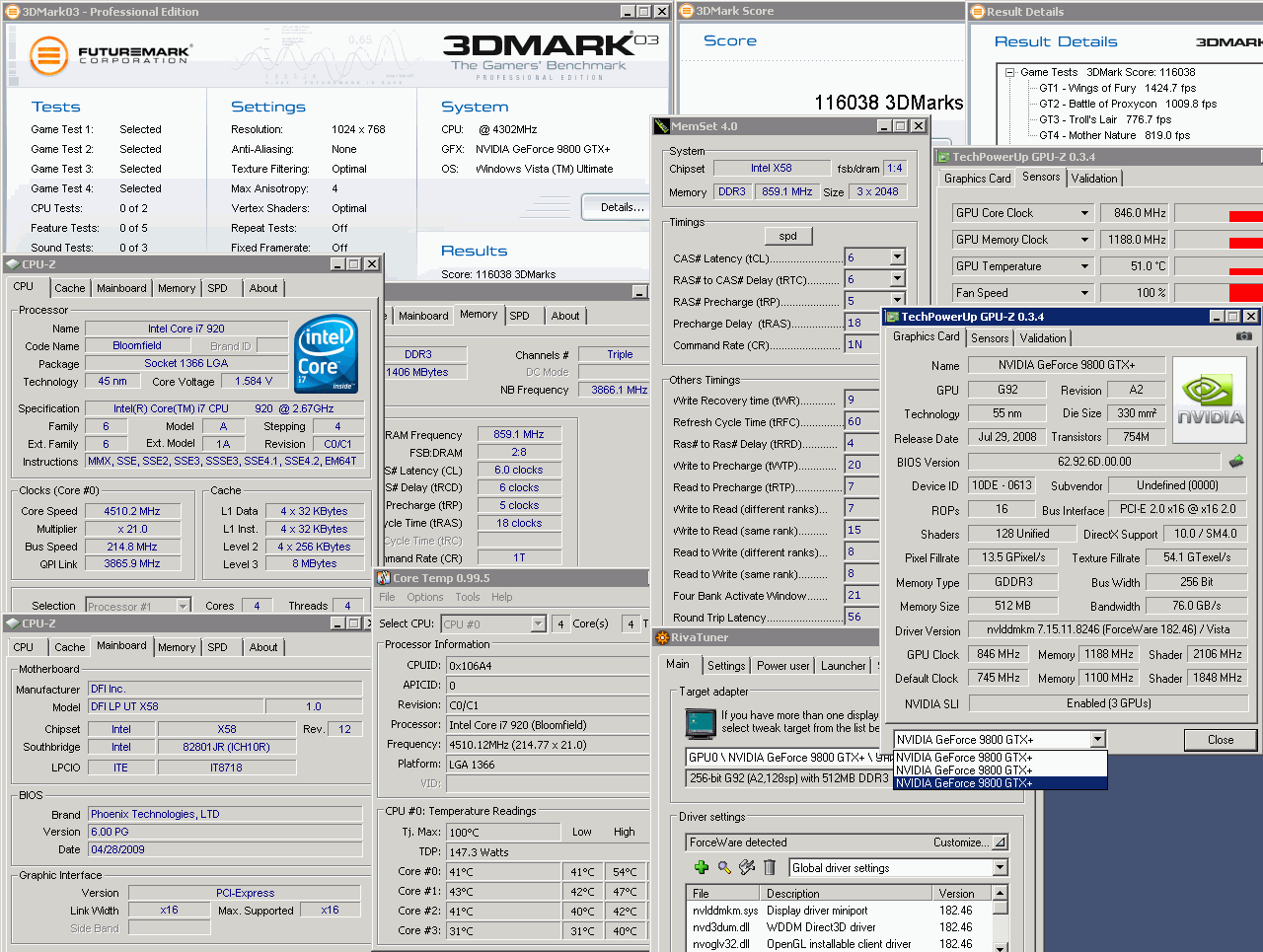Click the scroll down arrow of the RivaTuner driver file list
Viewport: 1263px width, 952px height.
(x=1000, y=947)
